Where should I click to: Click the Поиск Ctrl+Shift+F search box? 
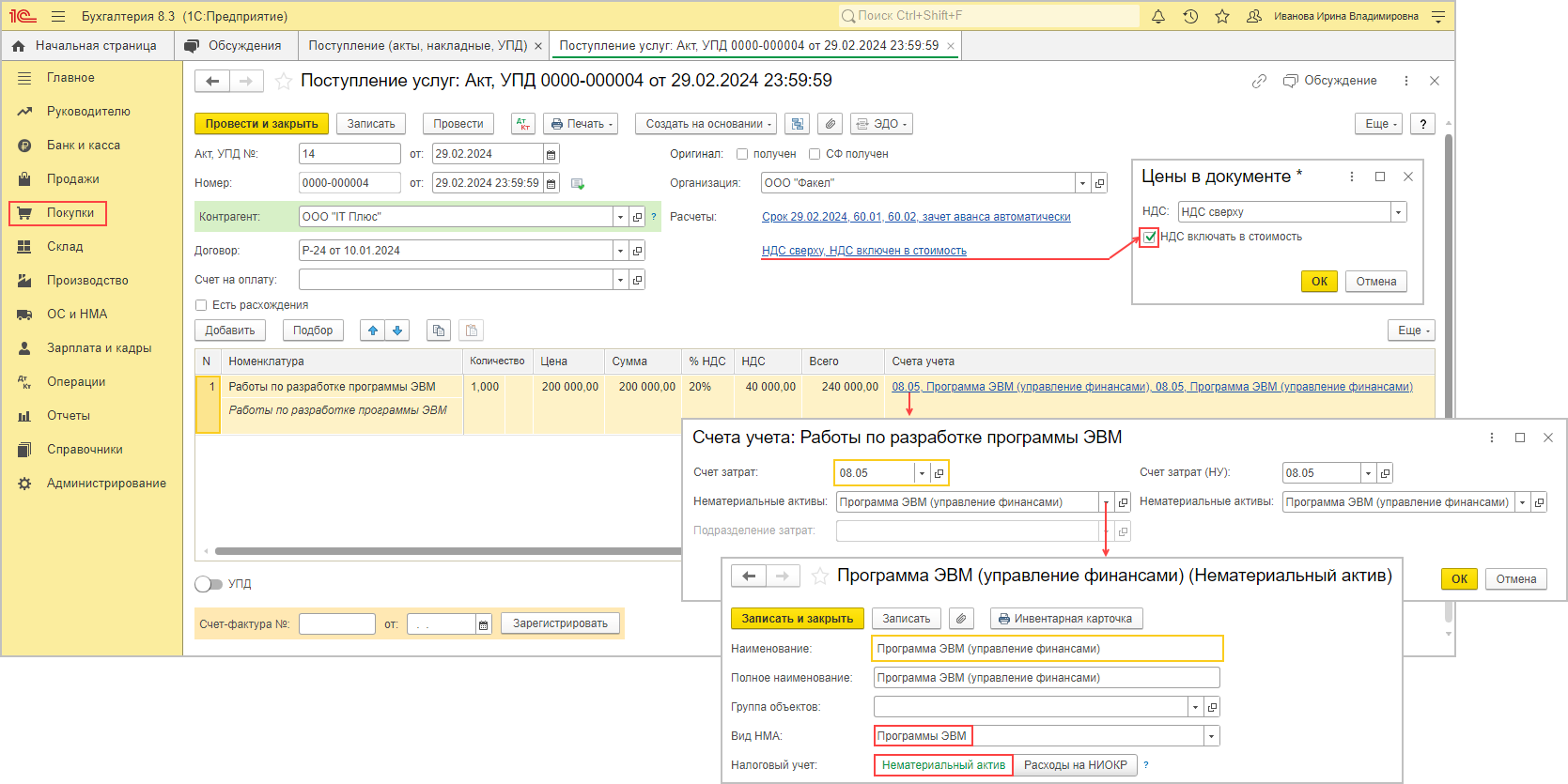pos(988,16)
